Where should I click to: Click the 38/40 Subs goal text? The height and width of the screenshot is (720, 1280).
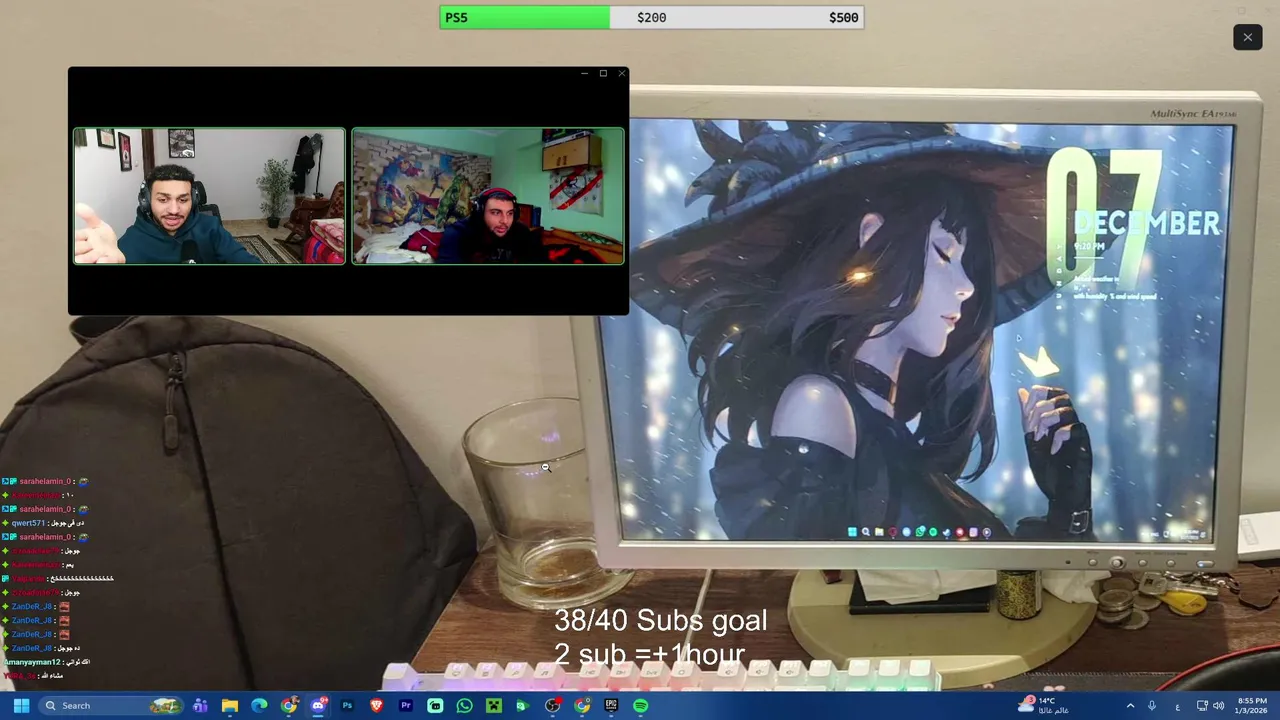click(661, 621)
